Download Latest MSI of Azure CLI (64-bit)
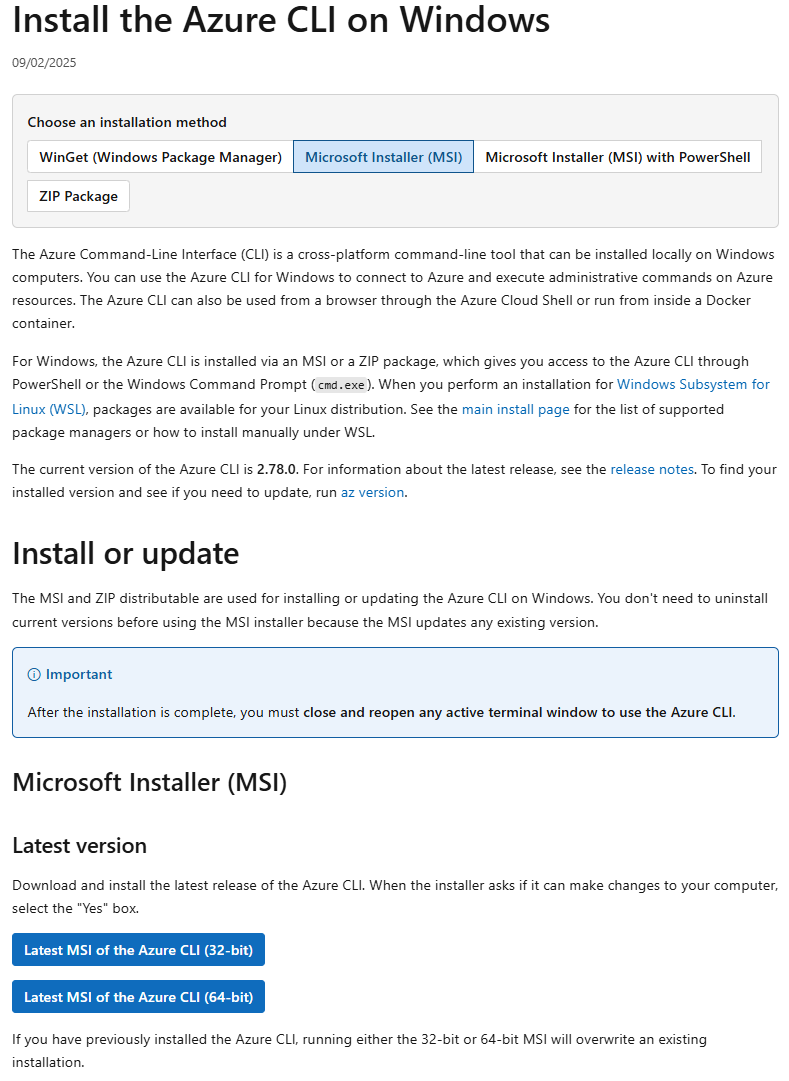Viewport: 789px width, 1081px height. coord(138,997)
